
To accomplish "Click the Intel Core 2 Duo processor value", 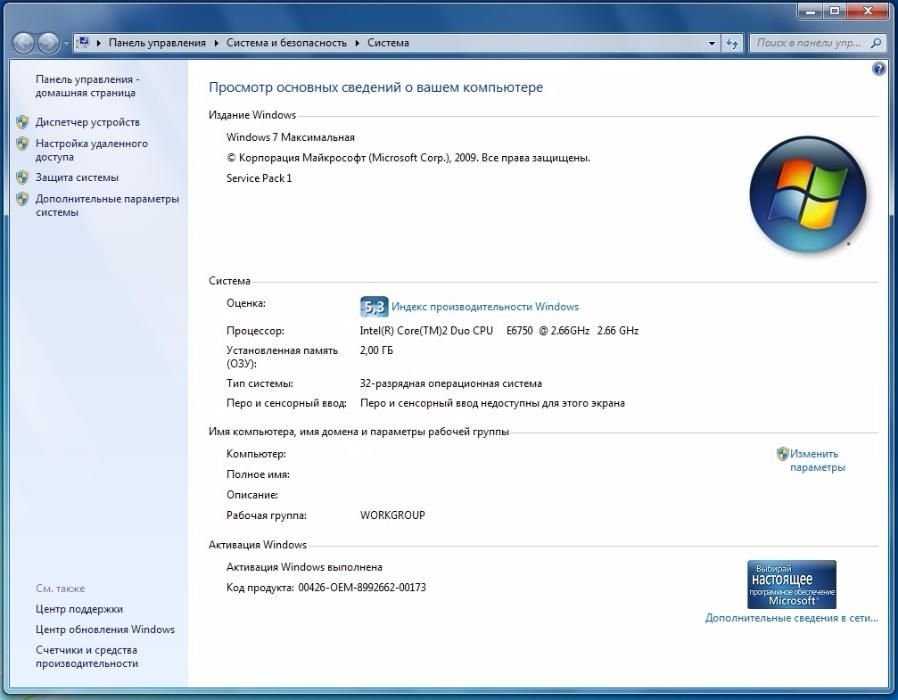I will [499, 331].
